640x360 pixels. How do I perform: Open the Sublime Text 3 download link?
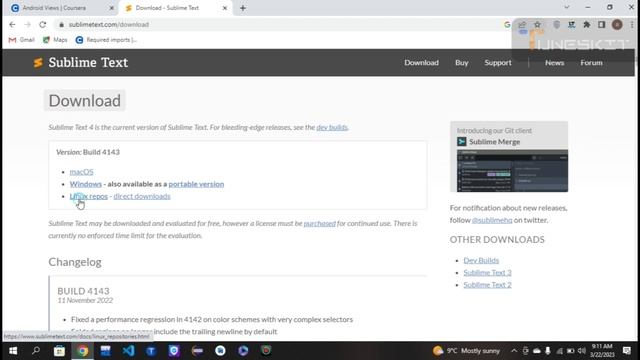click(487, 273)
